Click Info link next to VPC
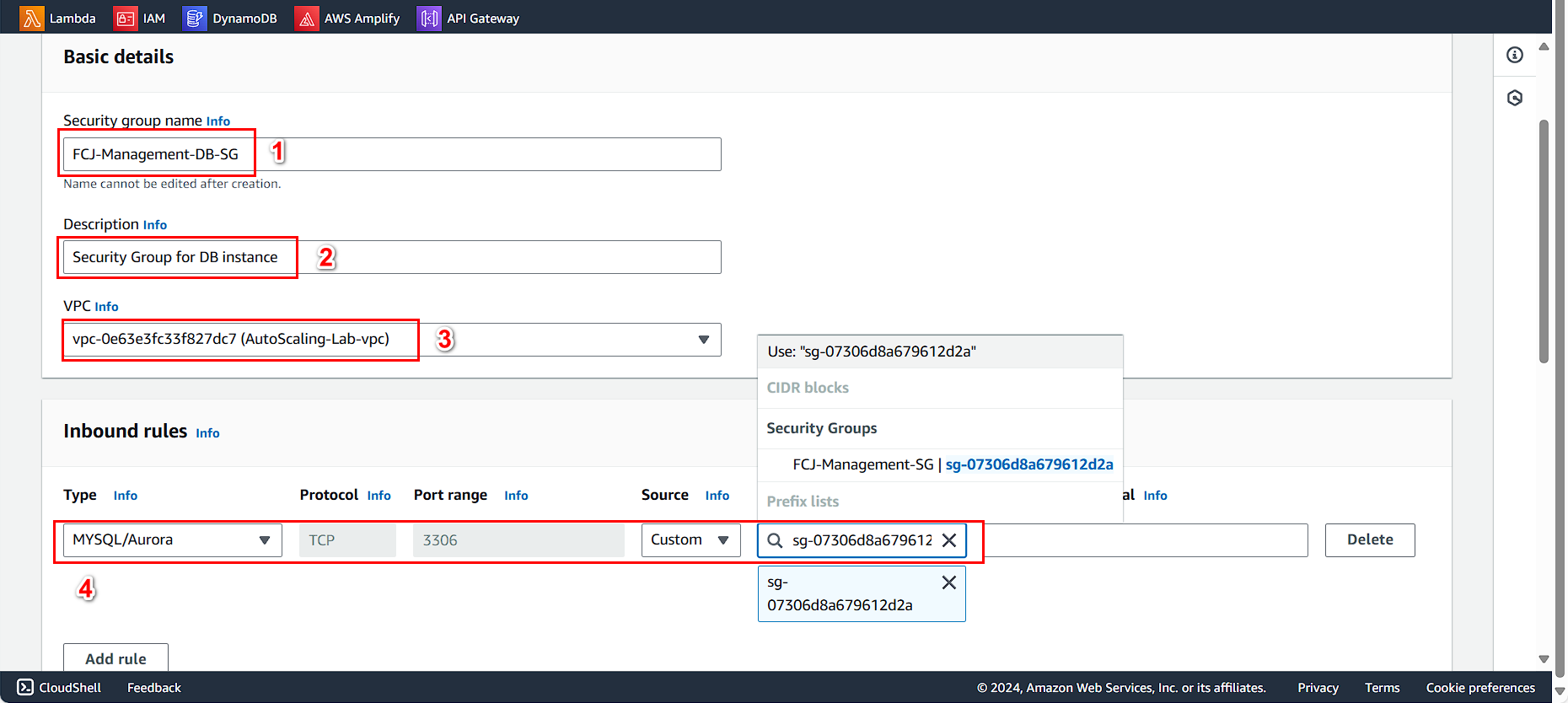This screenshot has width=1568, height=703. [x=106, y=307]
